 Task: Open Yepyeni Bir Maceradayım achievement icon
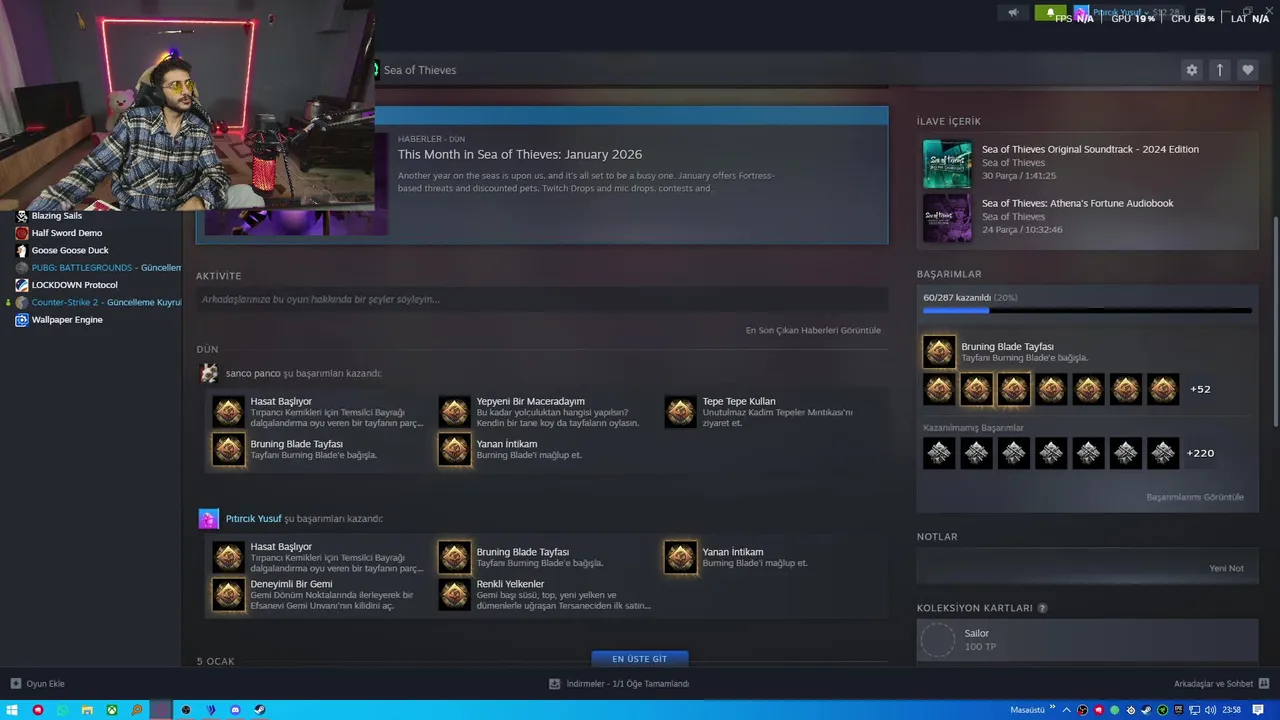pos(454,411)
